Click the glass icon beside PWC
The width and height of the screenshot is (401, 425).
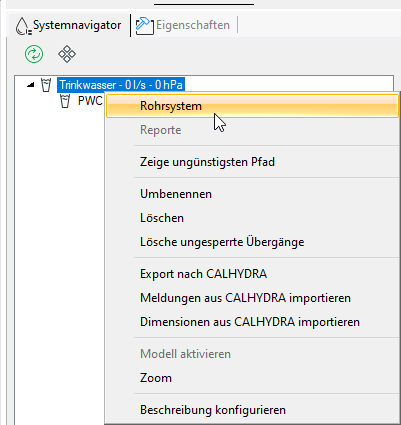(65, 101)
